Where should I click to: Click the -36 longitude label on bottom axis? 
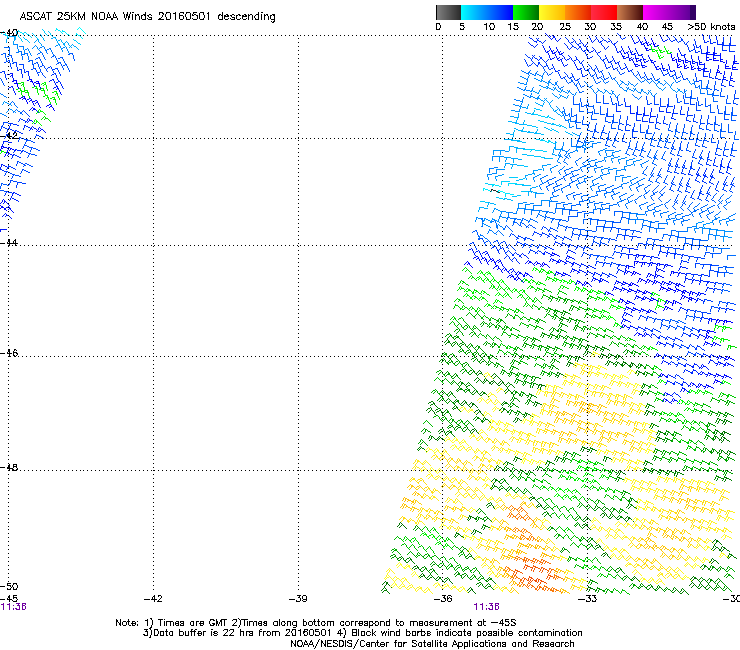[x=443, y=599]
